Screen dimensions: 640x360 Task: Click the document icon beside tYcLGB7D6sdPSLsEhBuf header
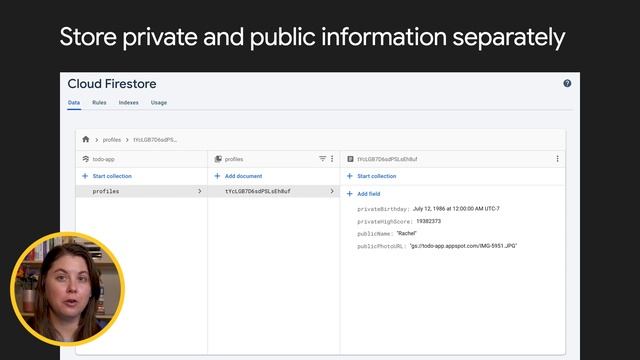pyautogui.click(x=350, y=159)
